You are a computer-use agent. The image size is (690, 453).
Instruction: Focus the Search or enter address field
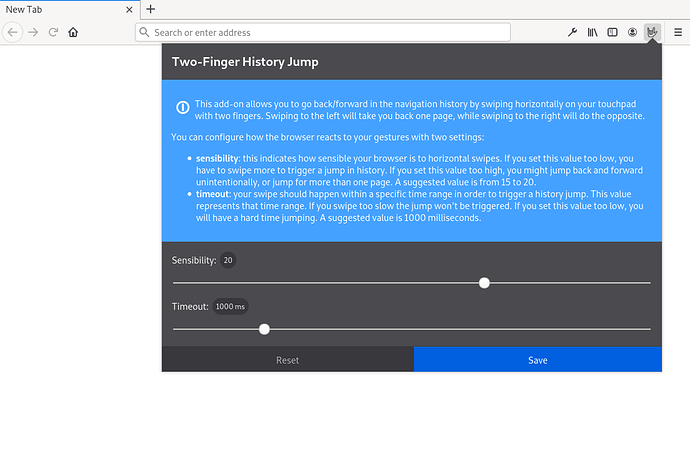(x=323, y=32)
